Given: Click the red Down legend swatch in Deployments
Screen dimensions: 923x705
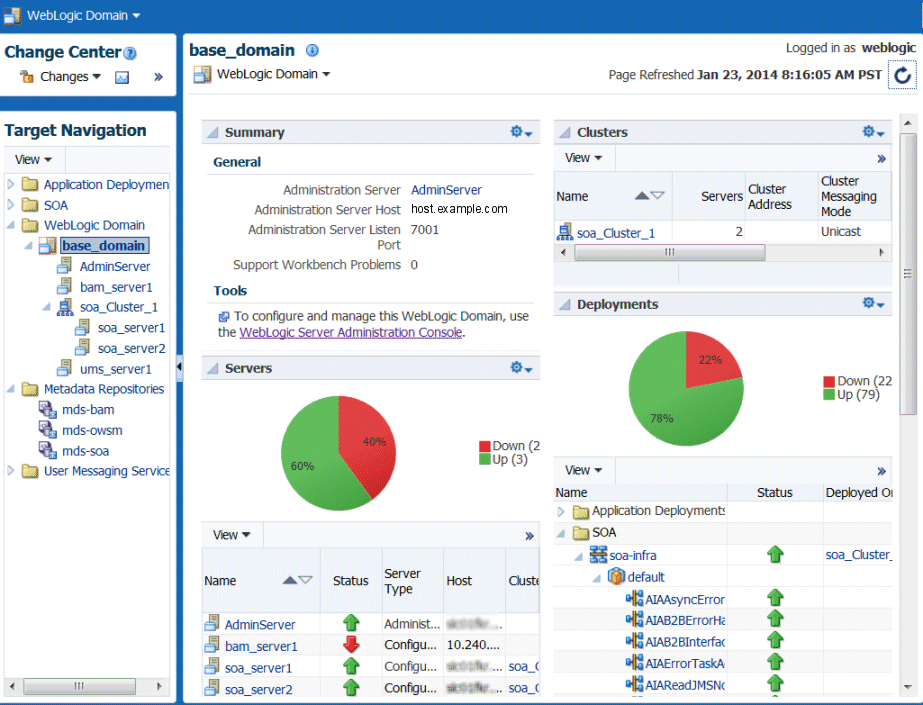Looking at the screenshot, I should pyautogui.click(x=829, y=381).
